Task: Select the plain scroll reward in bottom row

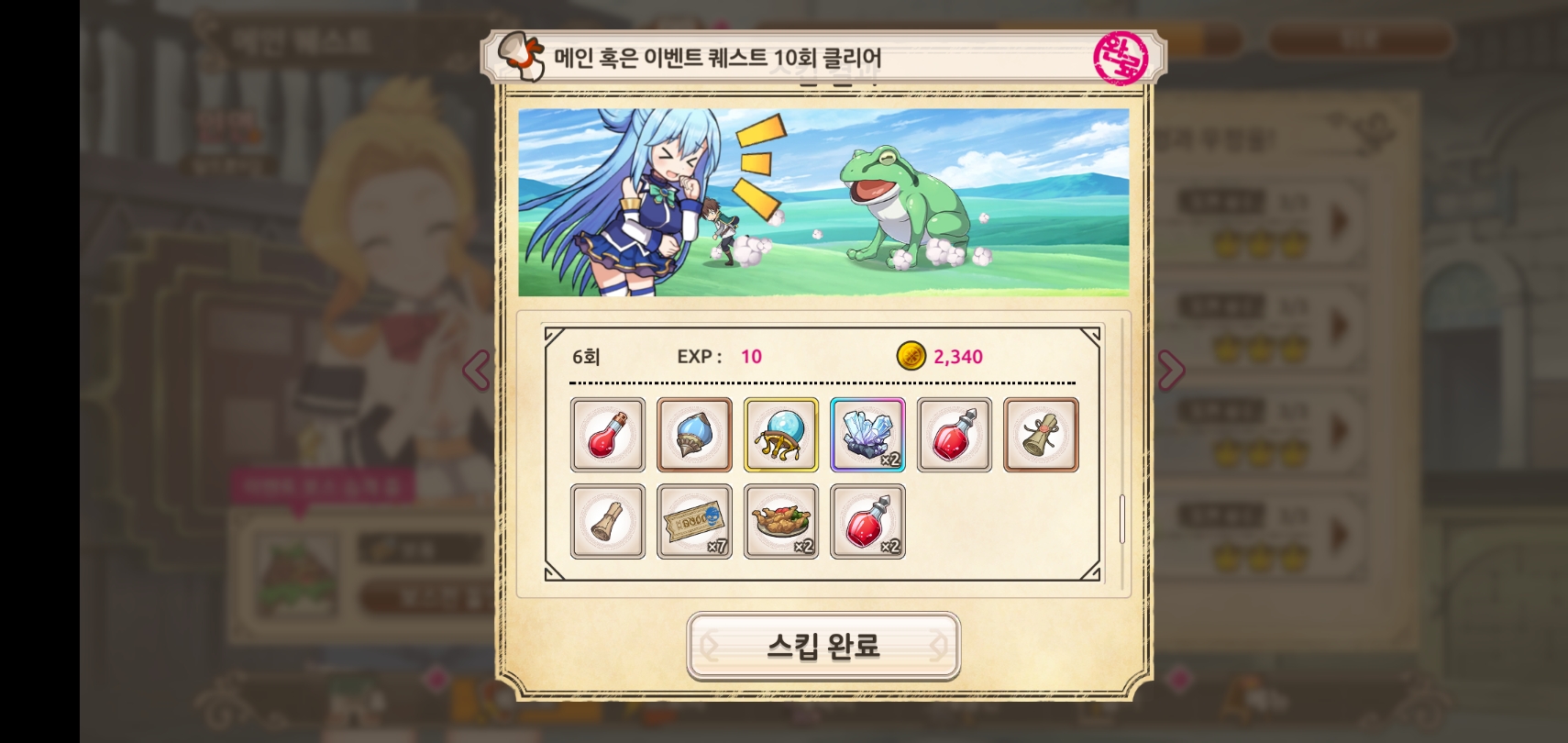Action: pos(607,522)
